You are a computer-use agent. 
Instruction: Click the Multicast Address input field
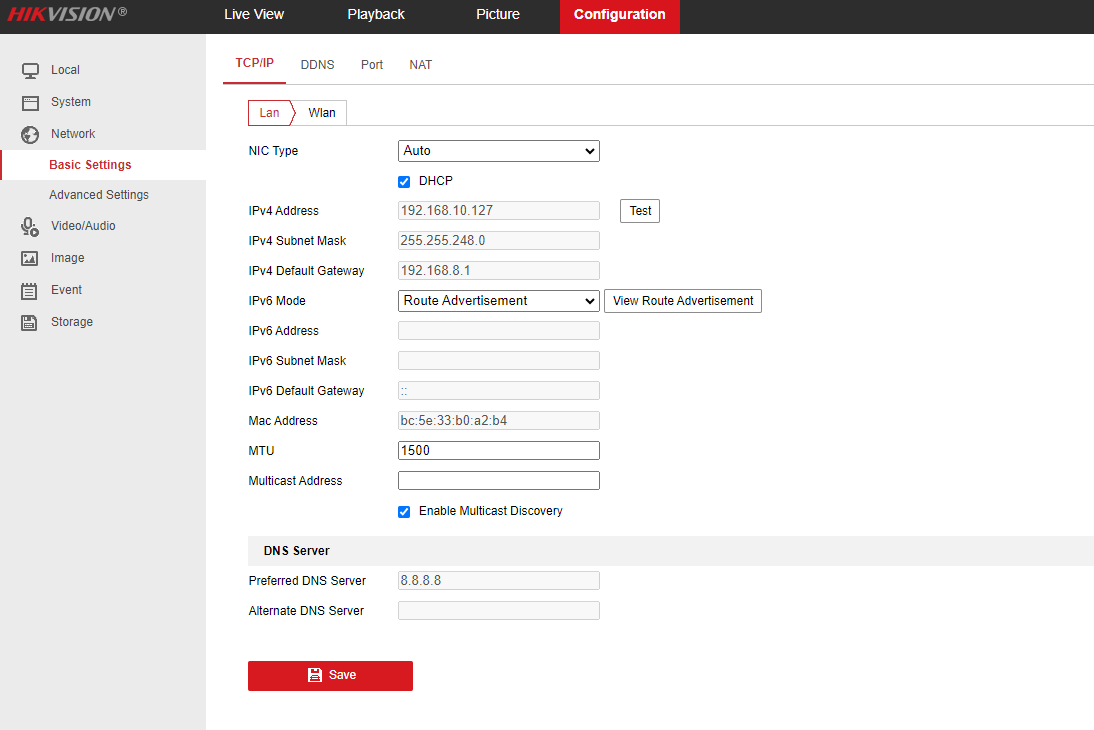498,480
